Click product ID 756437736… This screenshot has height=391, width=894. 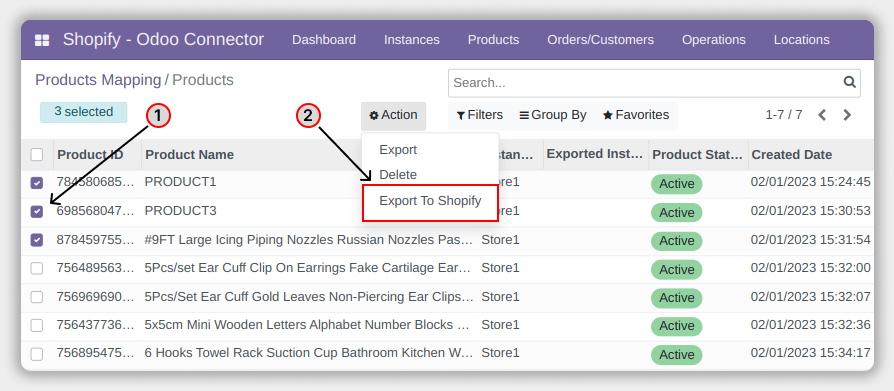(x=96, y=325)
